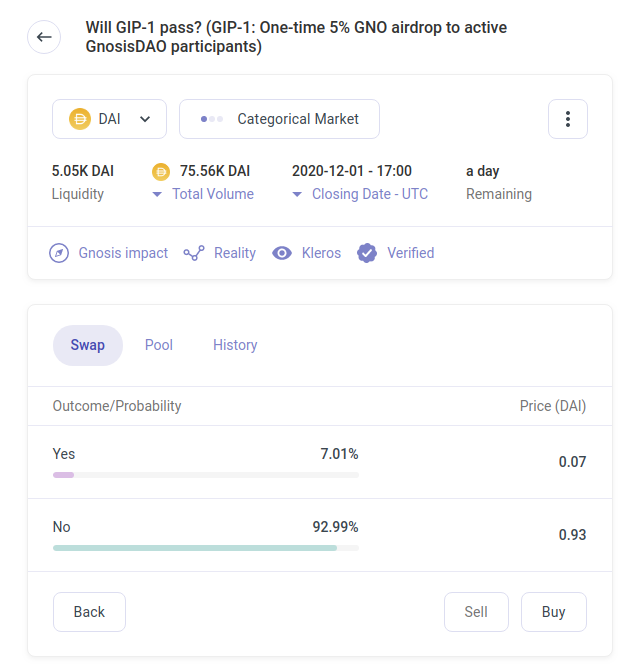The image size is (631, 672).
Task: Click the 5.05K DAI liquidity value
Action: coord(83,171)
